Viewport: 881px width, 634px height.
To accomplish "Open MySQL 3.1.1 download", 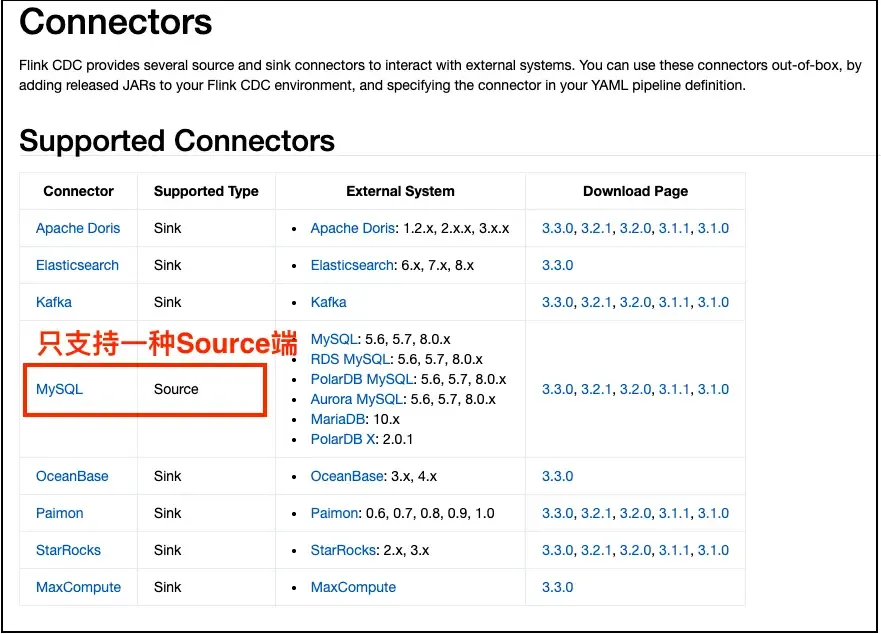I will (674, 389).
